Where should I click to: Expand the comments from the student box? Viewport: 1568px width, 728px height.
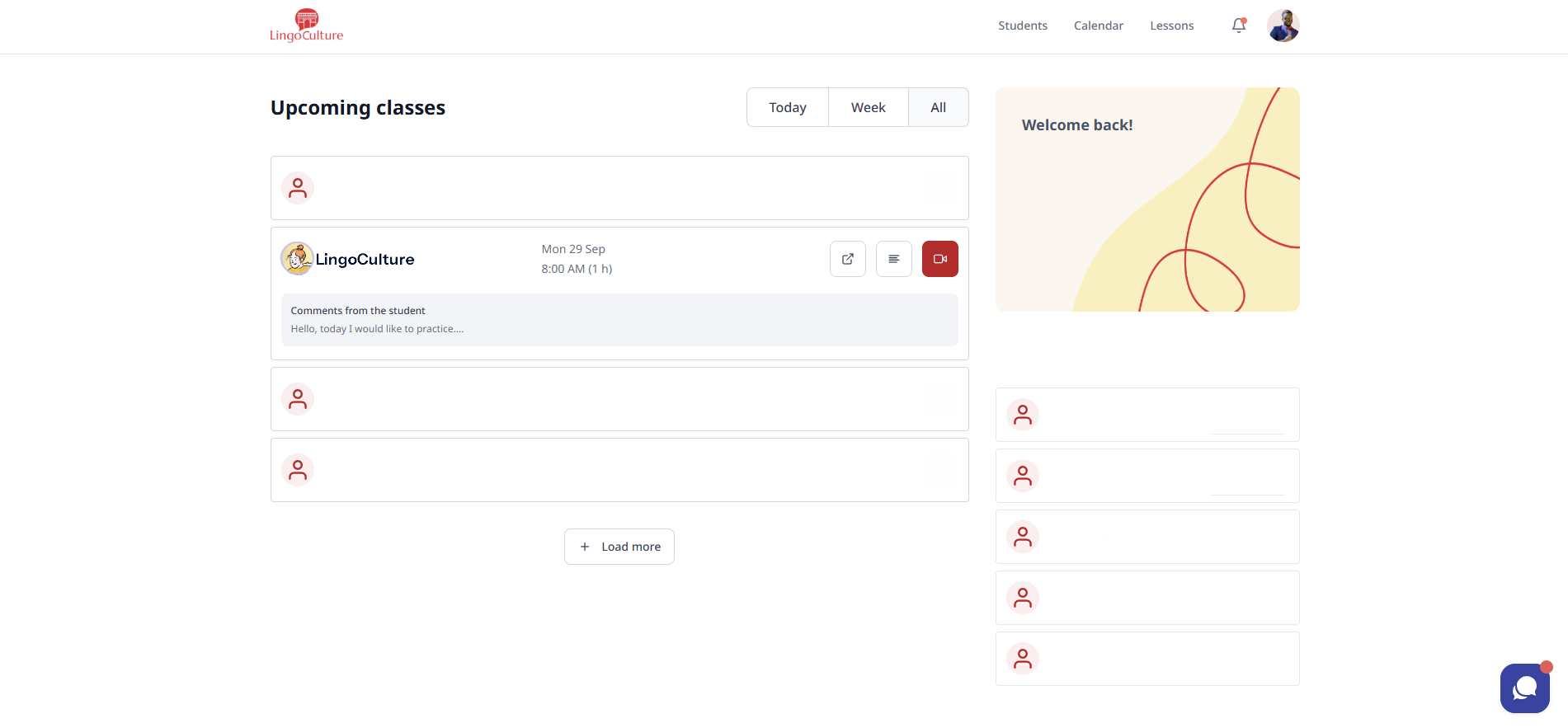tap(619, 320)
